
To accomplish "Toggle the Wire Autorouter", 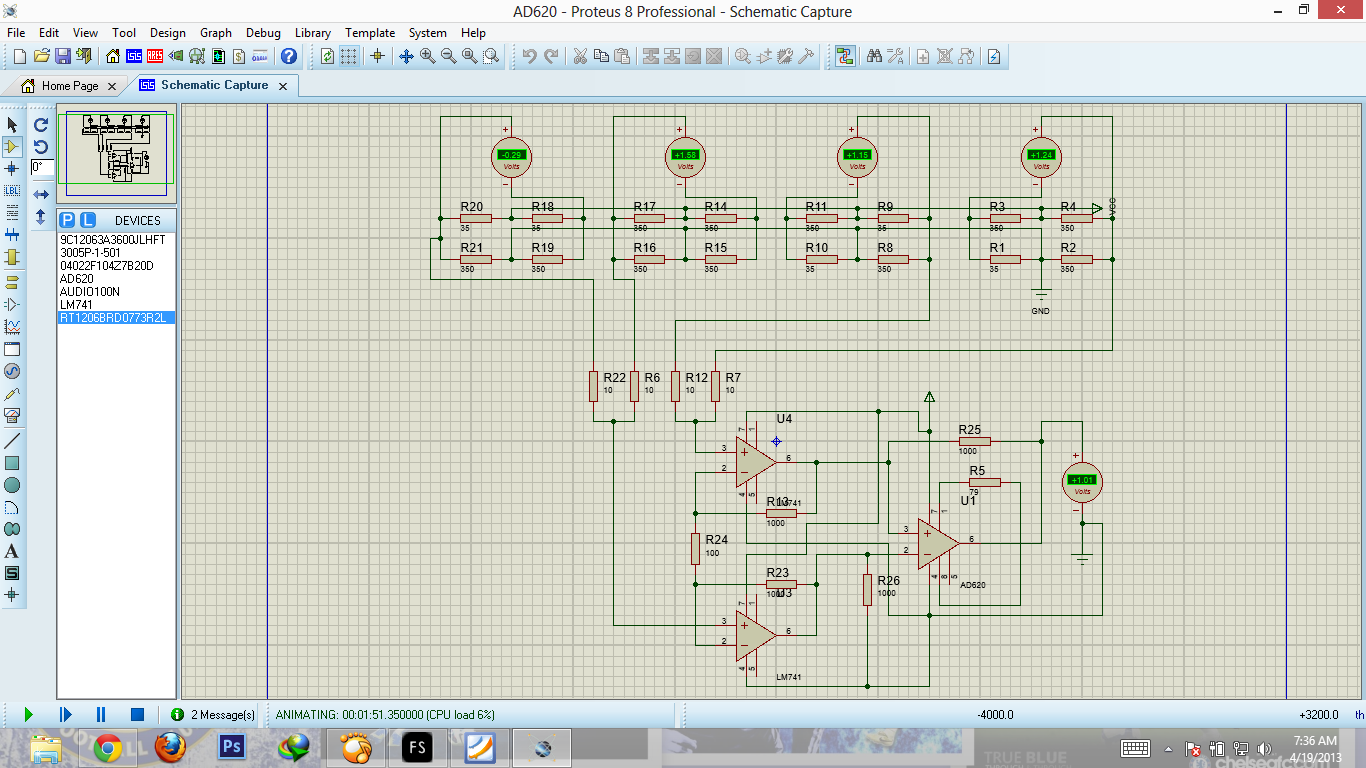I will tap(845, 56).
